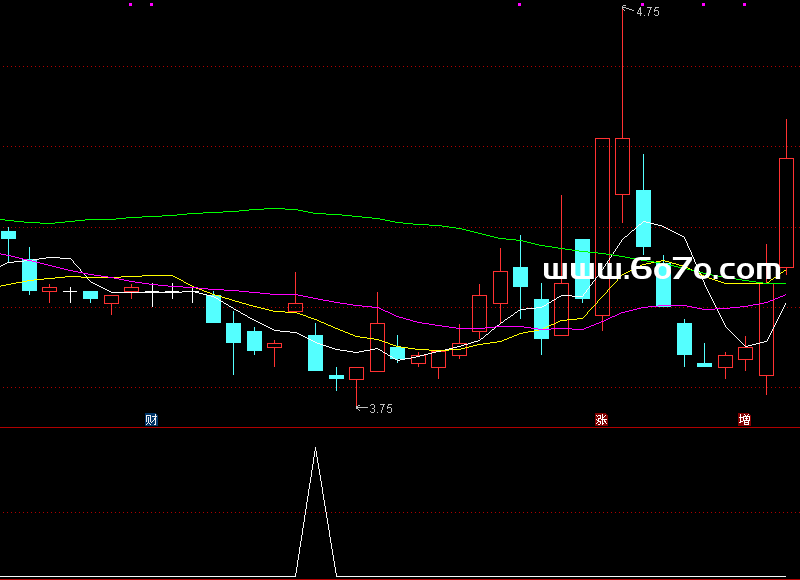The width and height of the screenshot is (800, 580).
Task: Click the divider between chart and indicator panel
Action: pos(400,427)
